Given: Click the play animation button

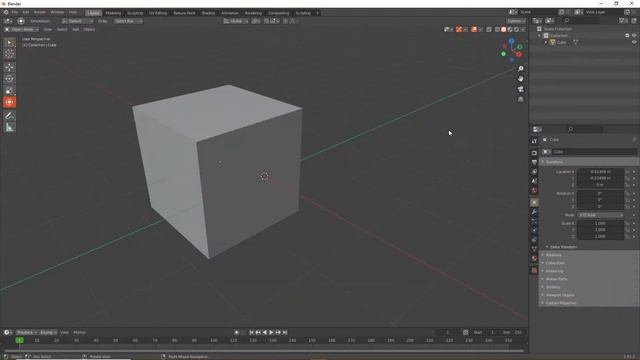Looking at the screenshot, I should pyautogui.click(x=271, y=332).
